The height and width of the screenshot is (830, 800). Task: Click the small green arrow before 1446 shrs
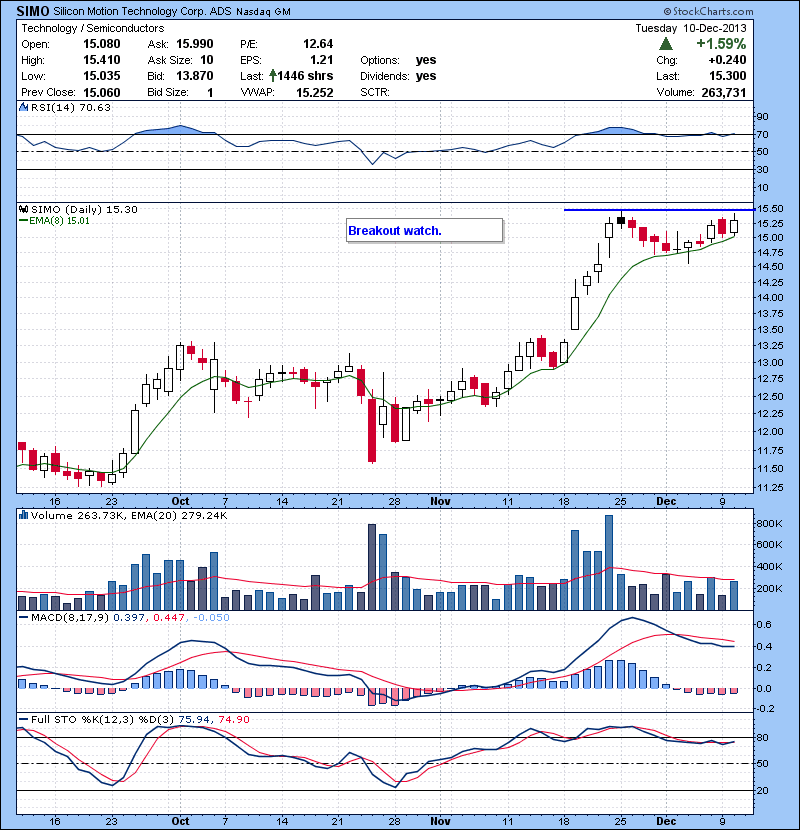[272, 76]
